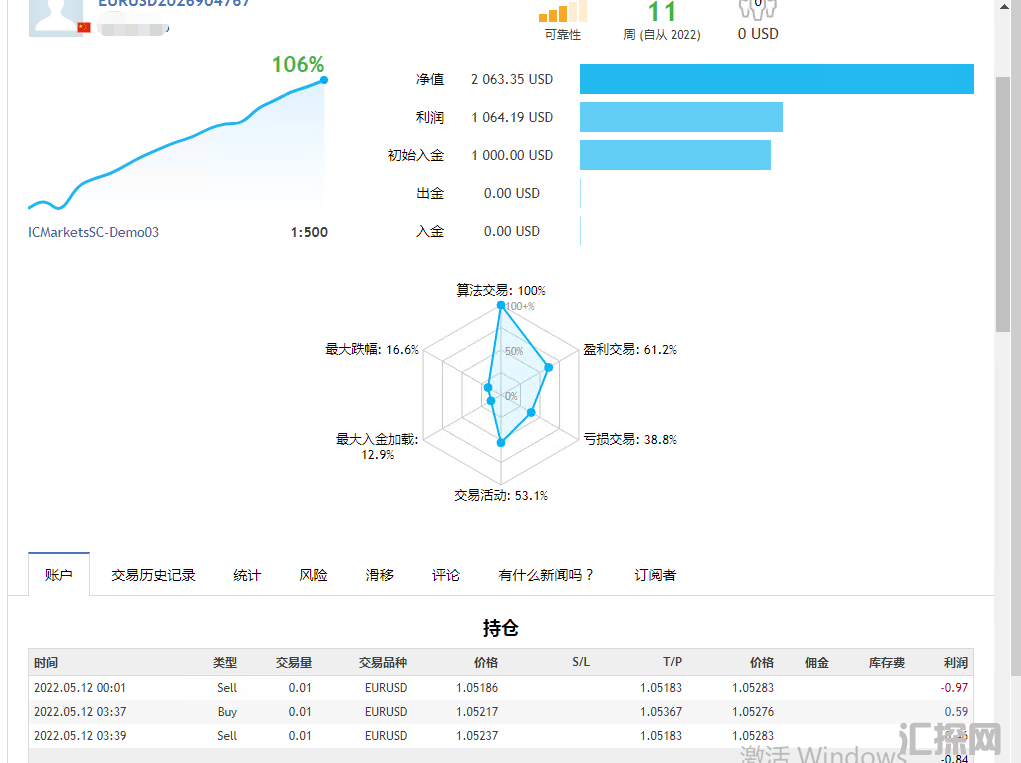Click the scroll-up arrow at top right
1021x763 pixels.
pos(1008,7)
